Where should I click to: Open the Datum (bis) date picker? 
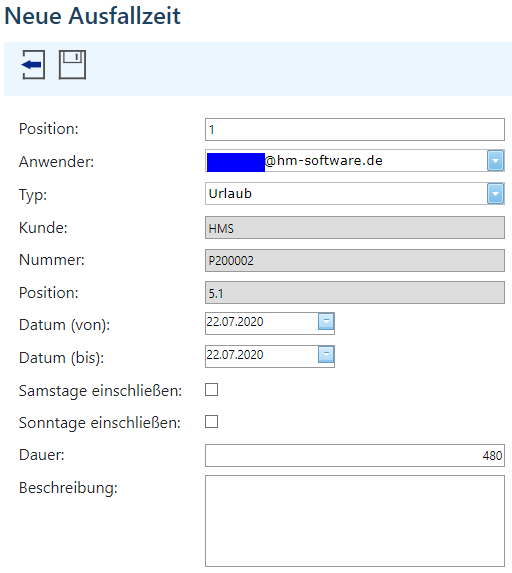[x=326, y=354]
